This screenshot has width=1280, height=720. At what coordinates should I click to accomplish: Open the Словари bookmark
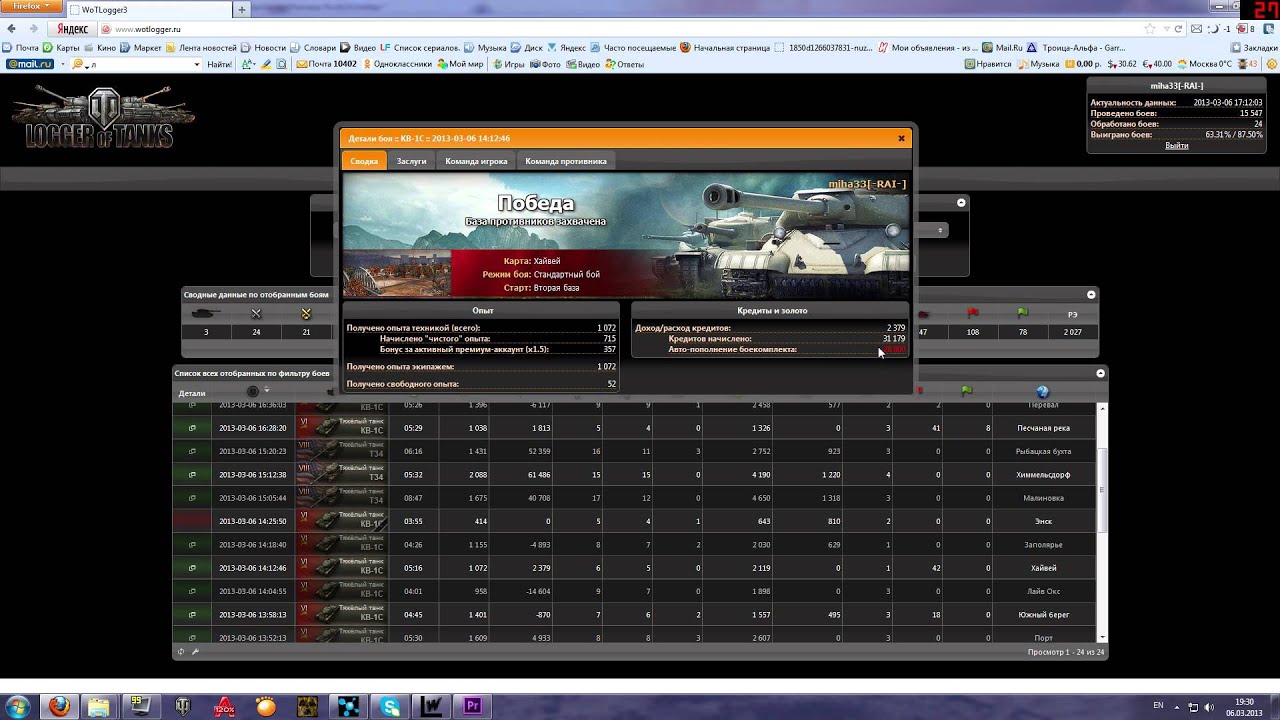[x=313, y=47]
